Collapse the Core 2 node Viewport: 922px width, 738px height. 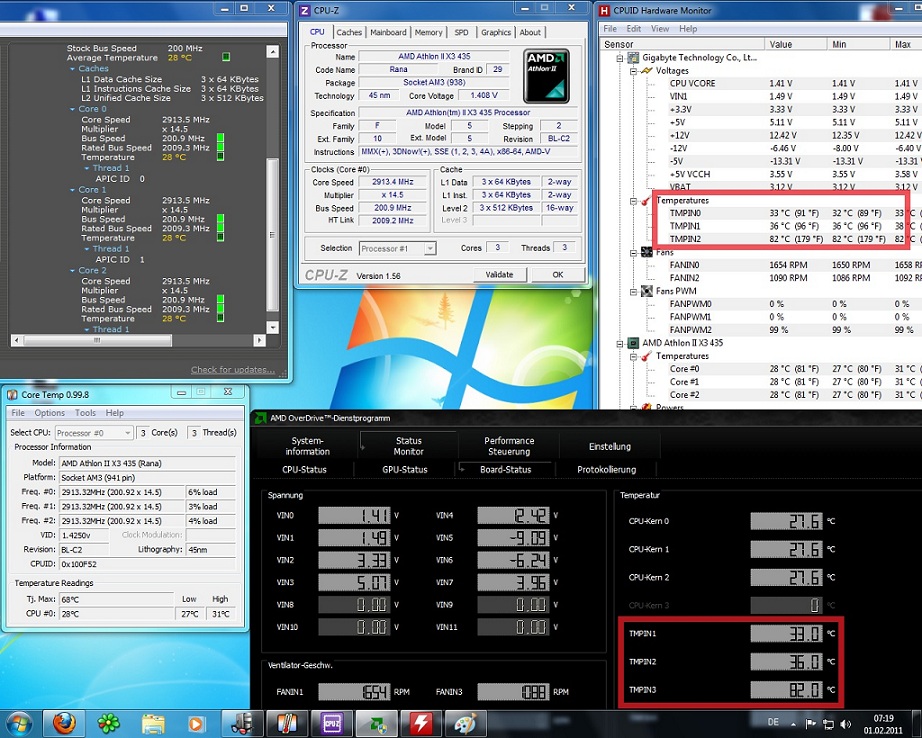click(x=72, y=271)
